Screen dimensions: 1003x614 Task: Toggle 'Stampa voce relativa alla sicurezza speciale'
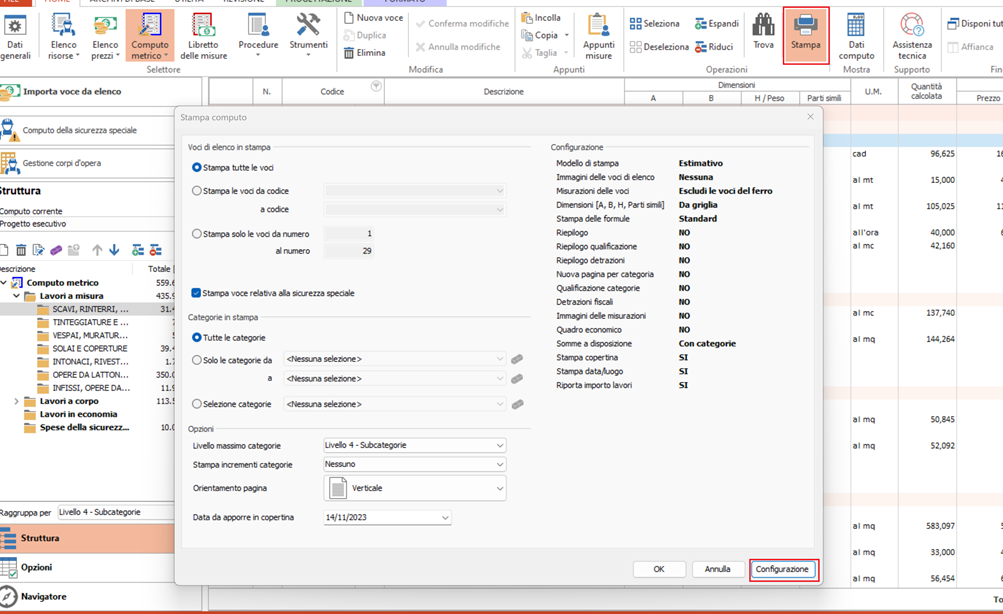click(x=196, y=293)
